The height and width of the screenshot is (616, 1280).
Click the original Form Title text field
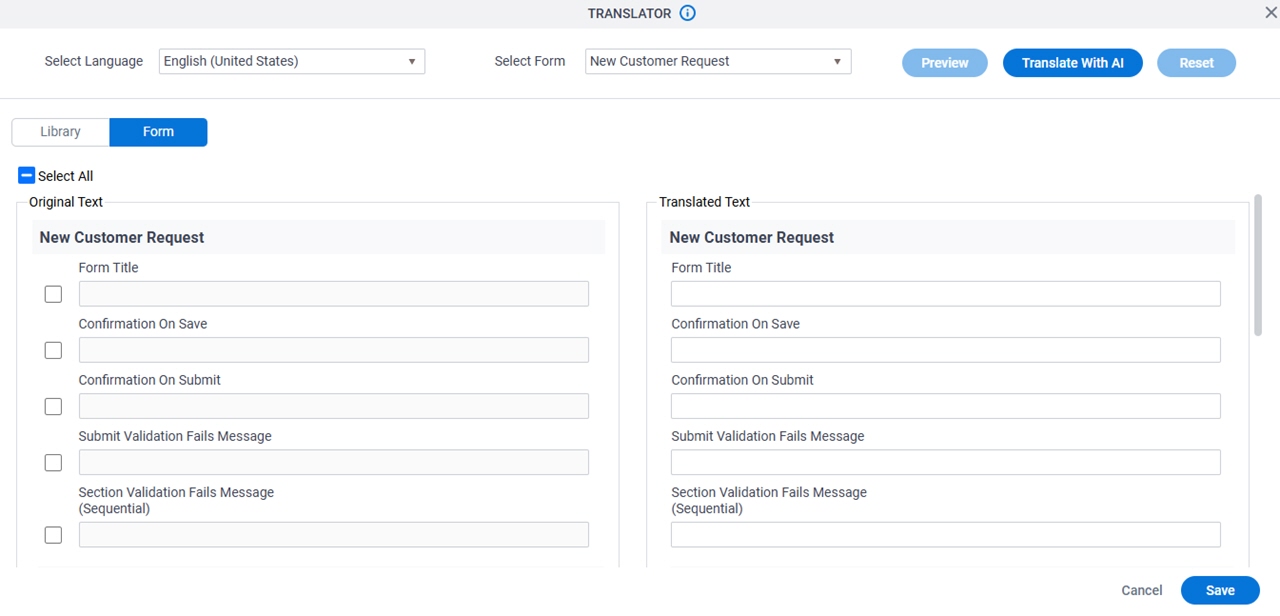point(334,294)
